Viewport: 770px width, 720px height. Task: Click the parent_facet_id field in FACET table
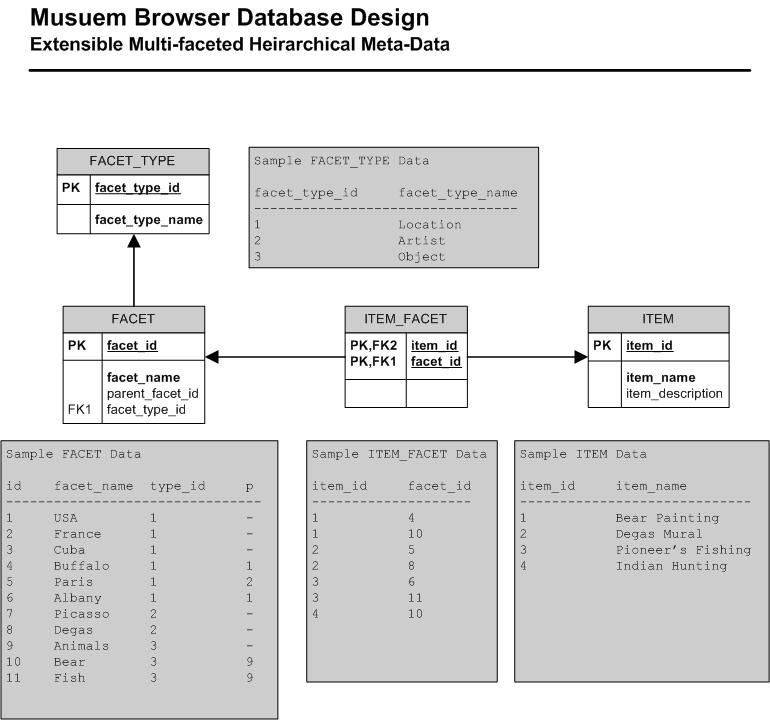pyautogui.click(x=153, y=393)
